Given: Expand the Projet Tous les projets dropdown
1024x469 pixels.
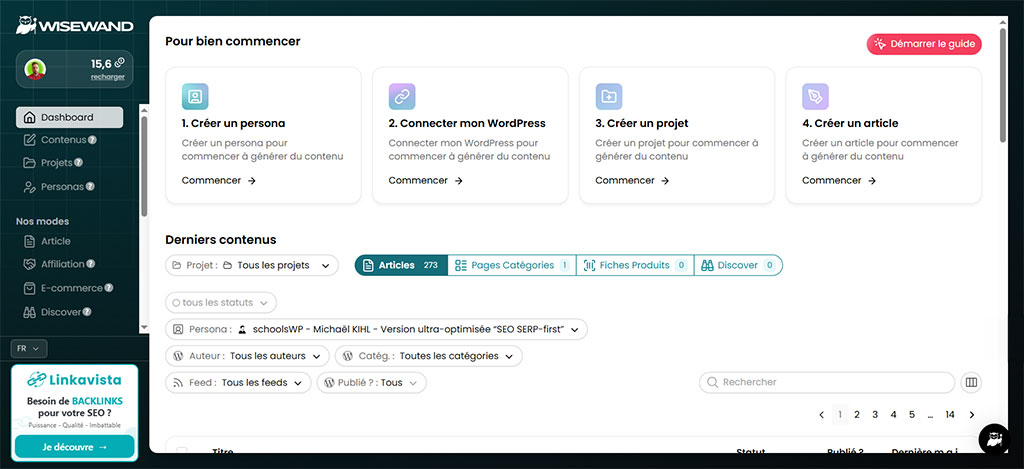Looking at the screenshot, I should pos(252,265).
